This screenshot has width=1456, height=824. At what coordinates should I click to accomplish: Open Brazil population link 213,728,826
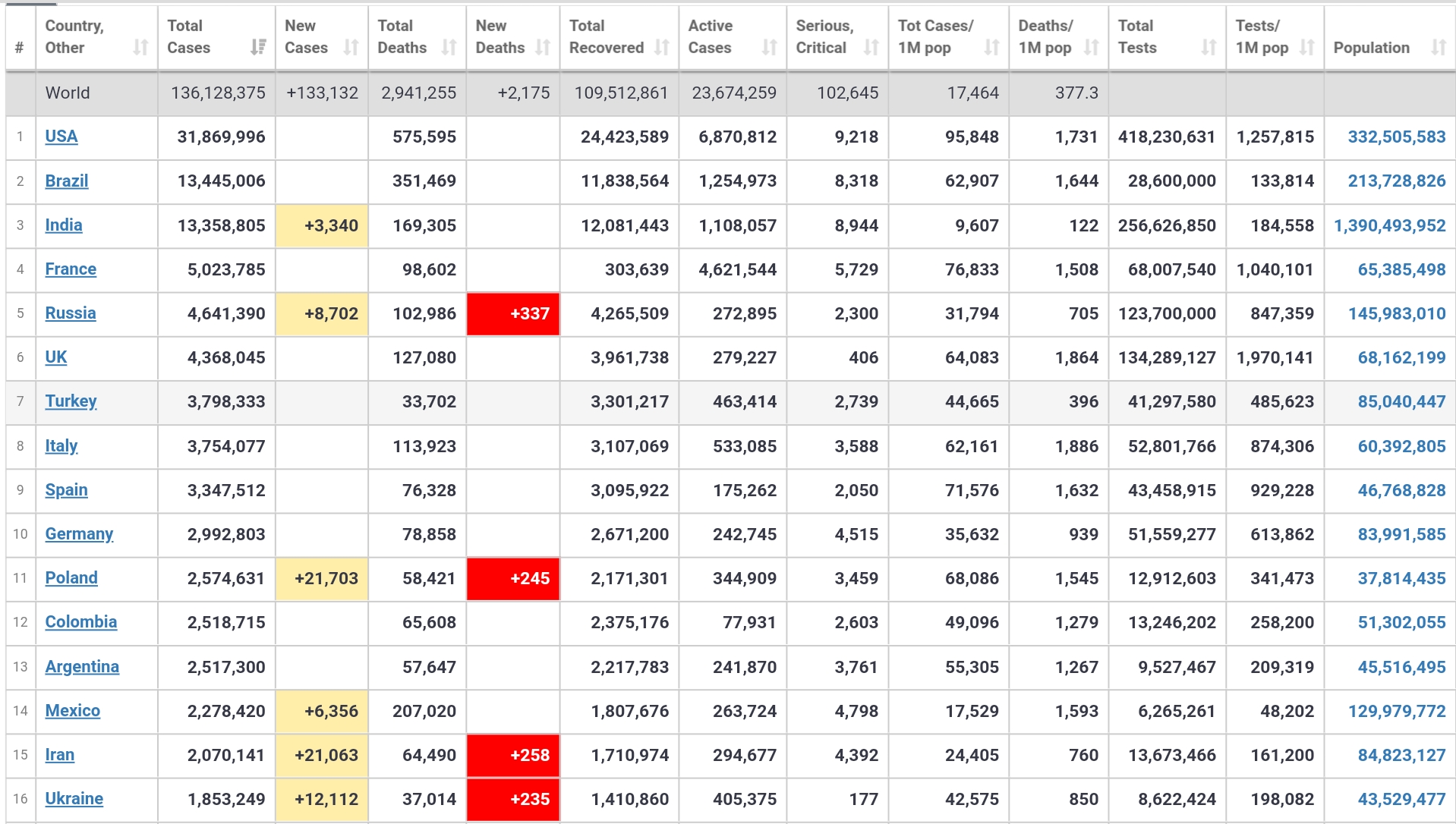(x=1397, y=181)
